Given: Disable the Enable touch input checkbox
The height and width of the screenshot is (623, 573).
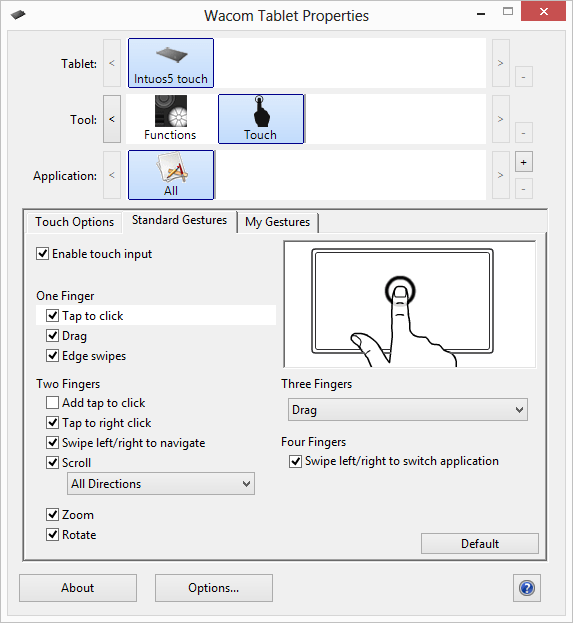Looking at the screenshot, I should coord(43,253).
